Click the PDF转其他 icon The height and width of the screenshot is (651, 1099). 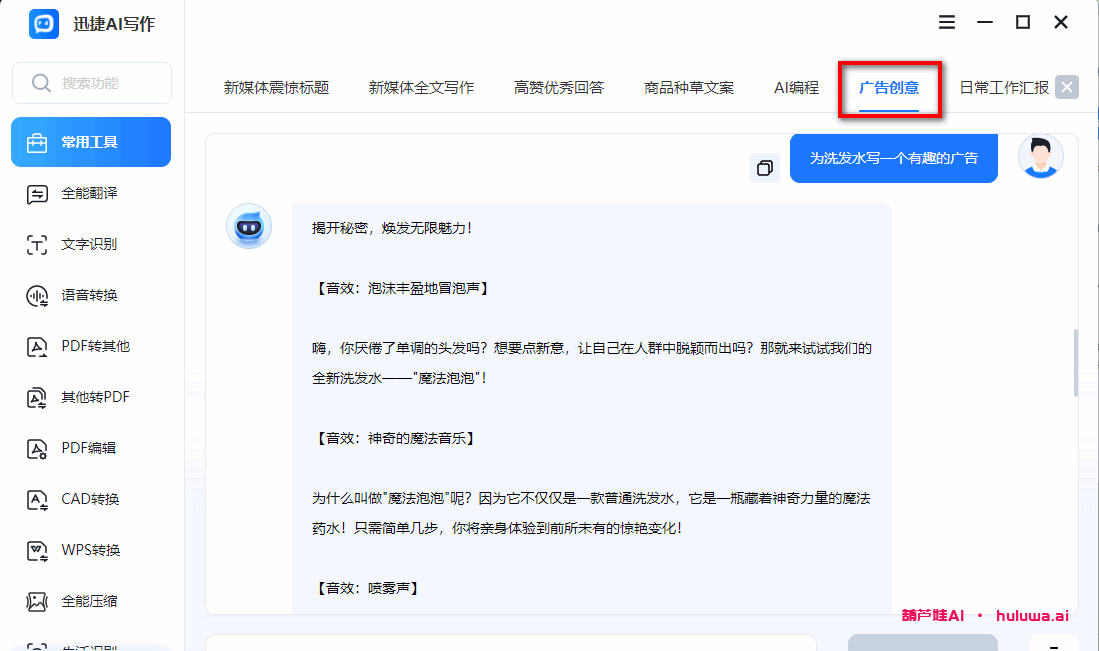(36, 347)
